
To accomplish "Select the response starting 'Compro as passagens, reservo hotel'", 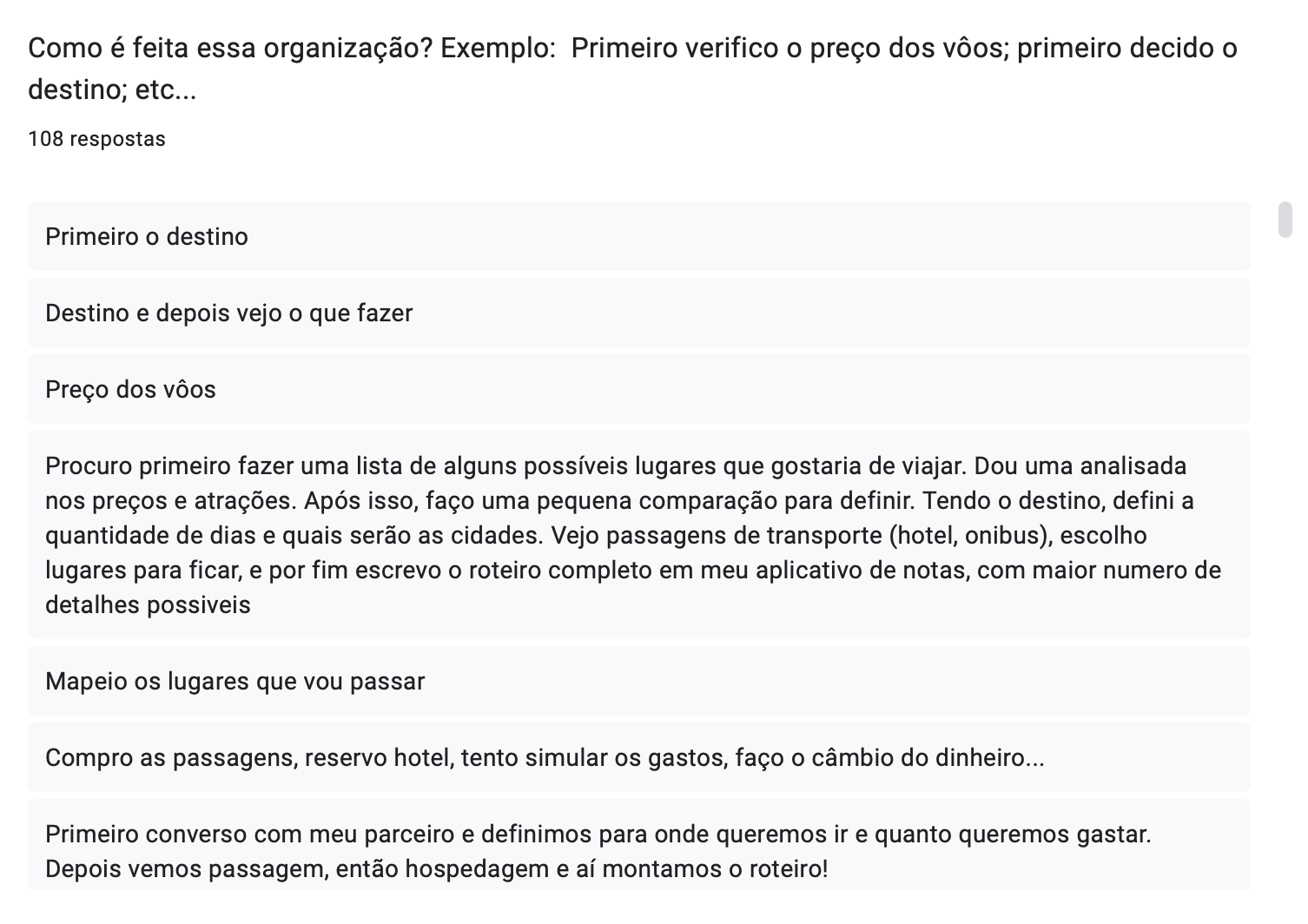I will click(x=639, y=757).
